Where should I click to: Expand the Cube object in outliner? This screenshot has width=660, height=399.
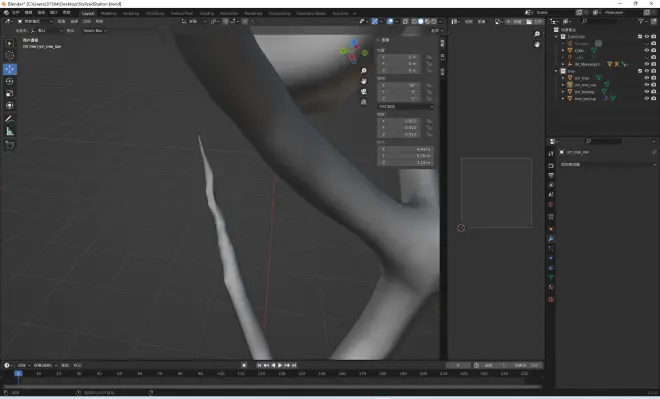(x=563, y=51)
